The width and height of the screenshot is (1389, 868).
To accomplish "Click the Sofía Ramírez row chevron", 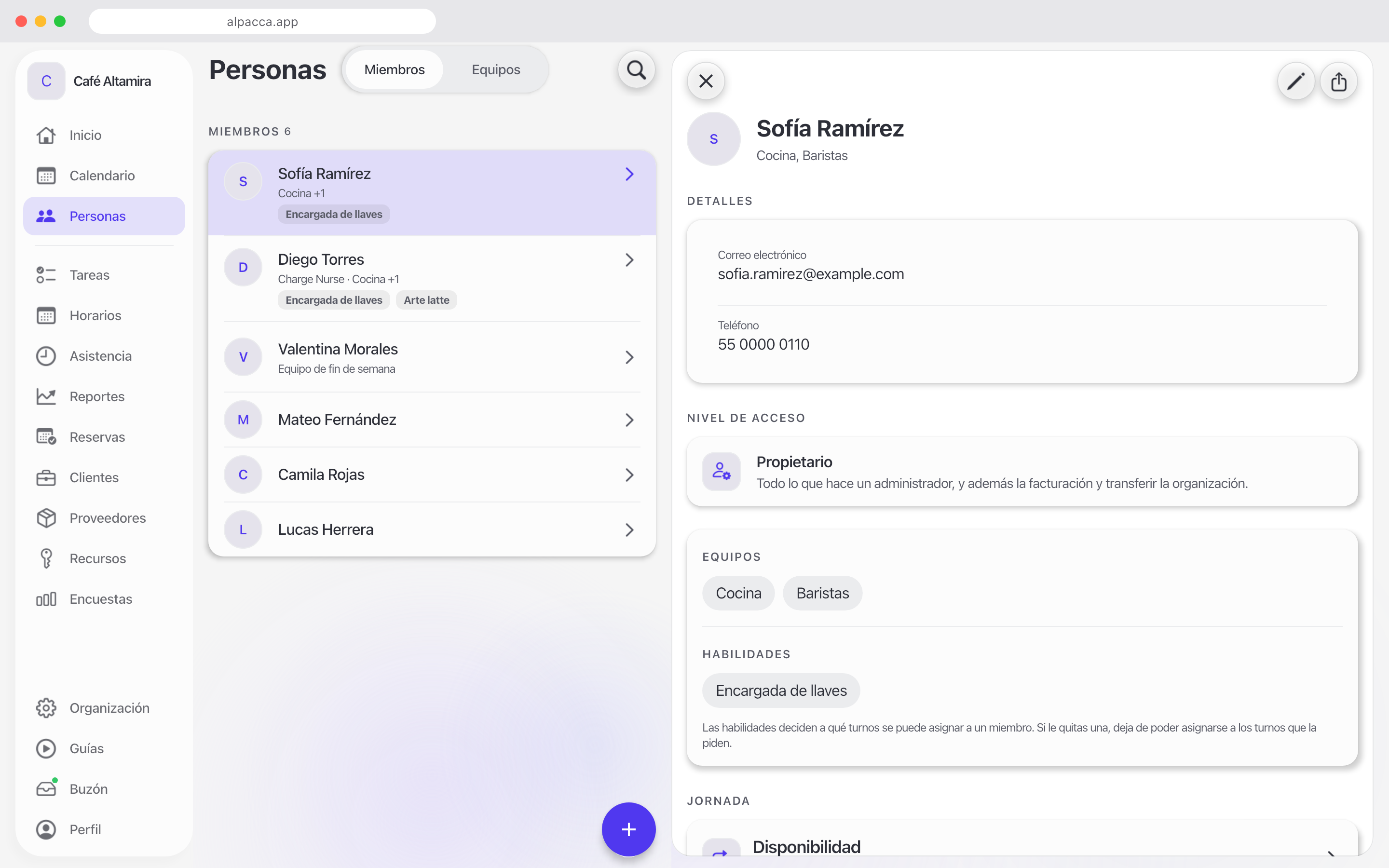I will coord(629,174).
